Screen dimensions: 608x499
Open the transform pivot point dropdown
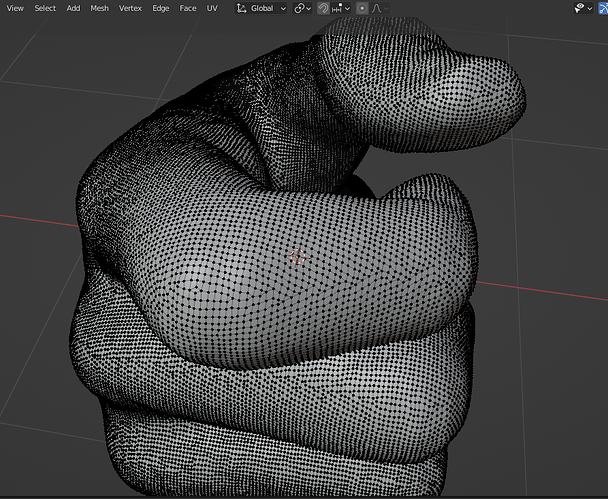coord(302,8)
